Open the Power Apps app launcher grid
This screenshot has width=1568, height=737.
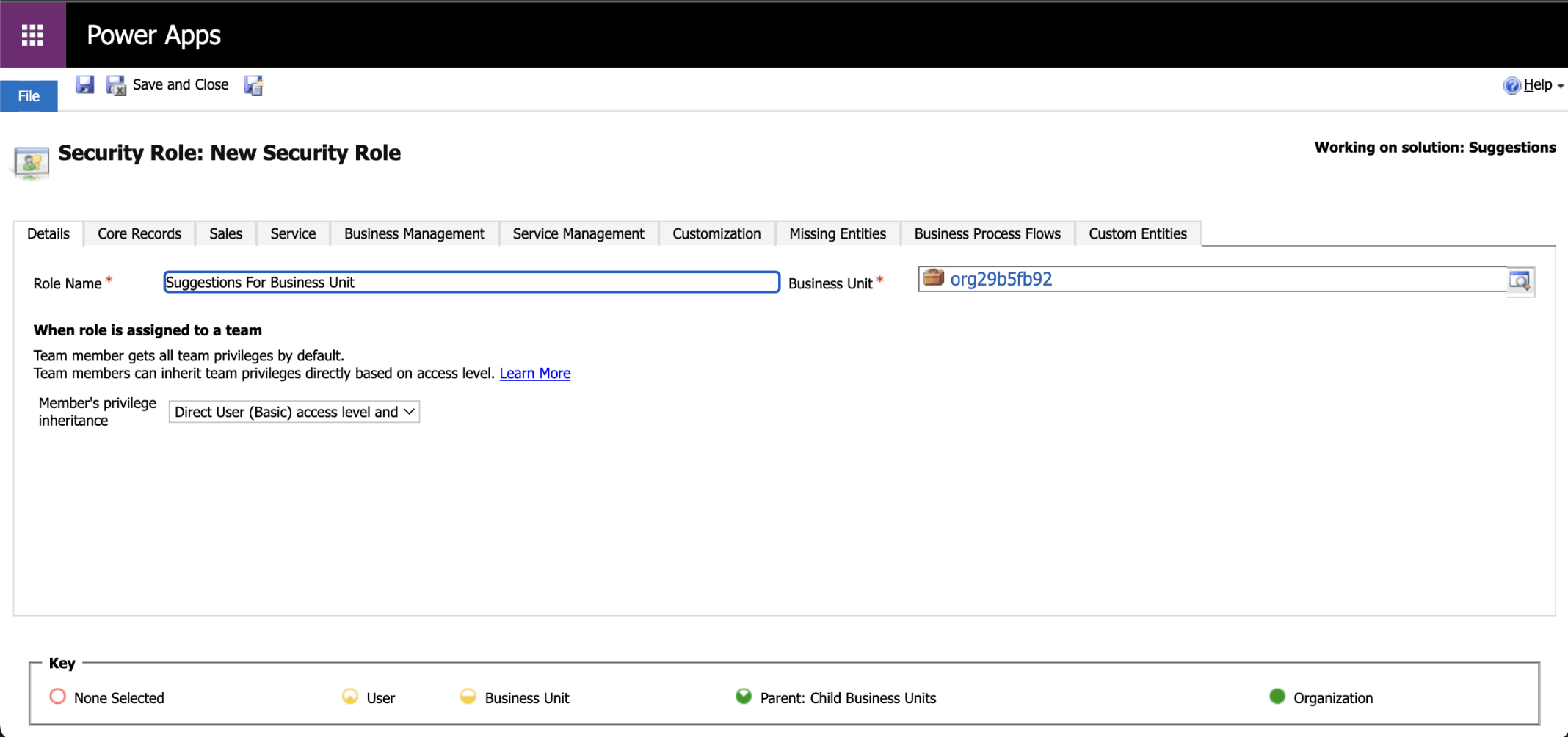coord(32,35)
